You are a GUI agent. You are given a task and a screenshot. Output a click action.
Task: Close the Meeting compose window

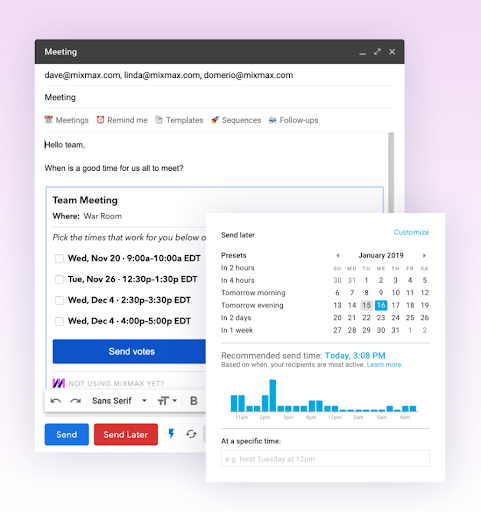392,52
